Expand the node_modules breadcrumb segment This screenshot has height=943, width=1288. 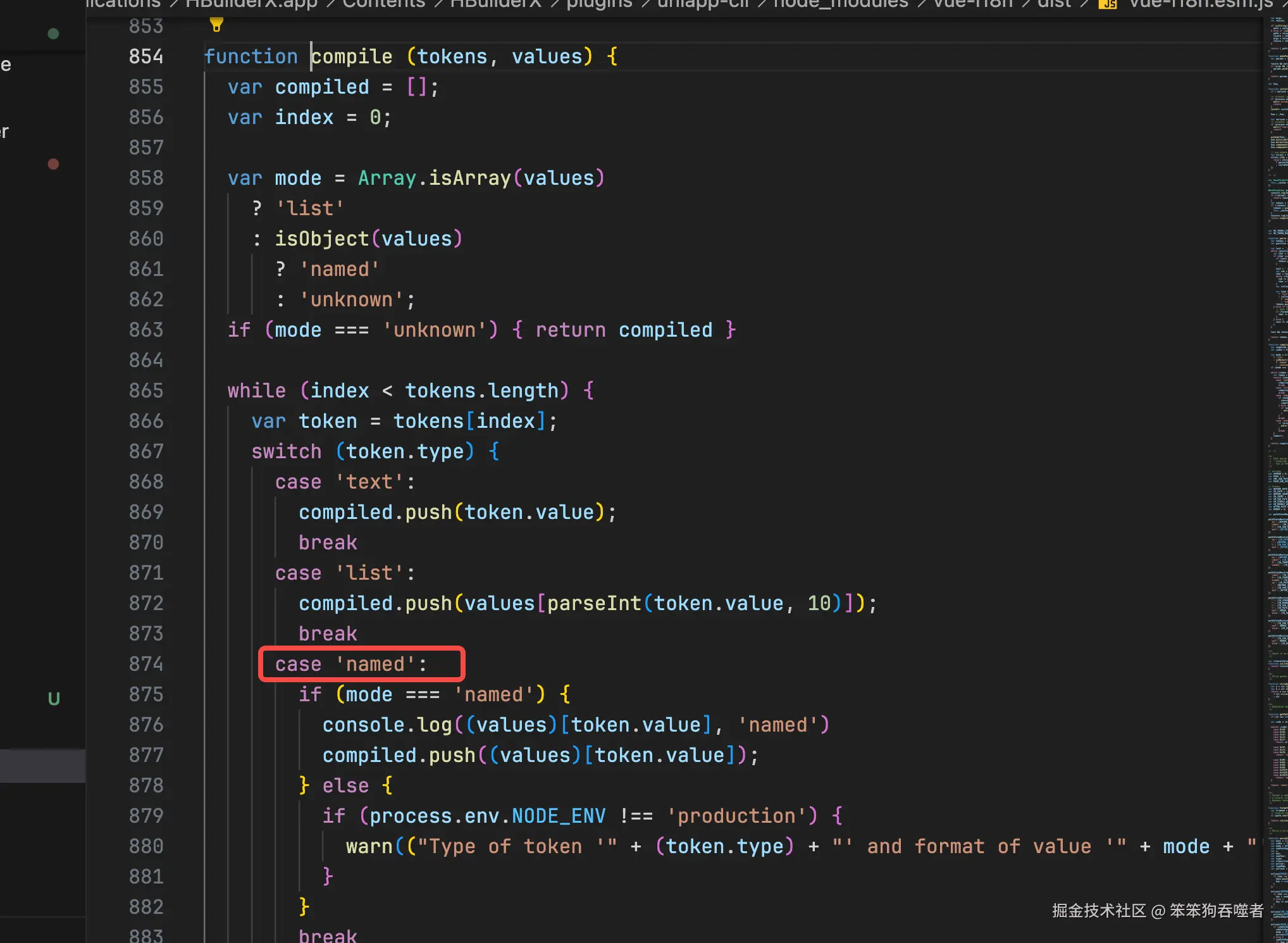(x=841, y=4)
